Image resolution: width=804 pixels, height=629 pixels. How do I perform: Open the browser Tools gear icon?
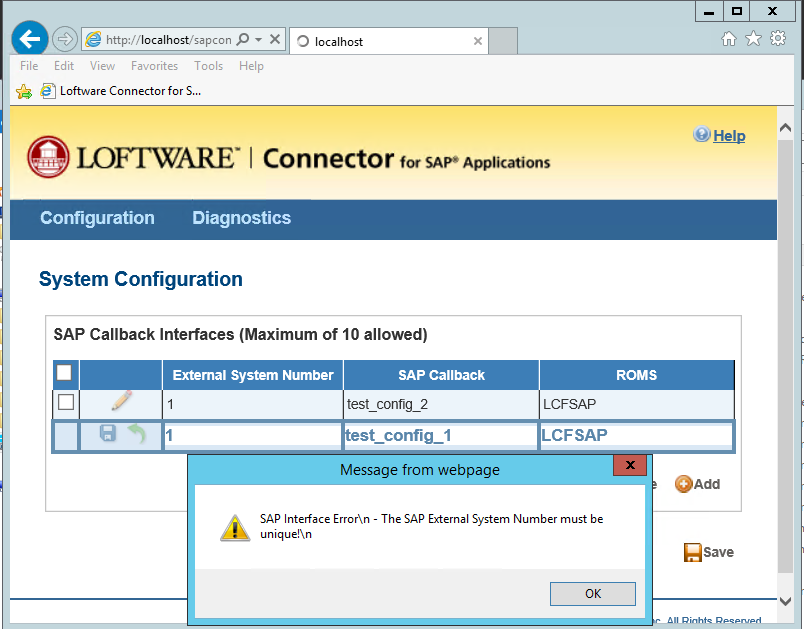(x=778, y=38)
